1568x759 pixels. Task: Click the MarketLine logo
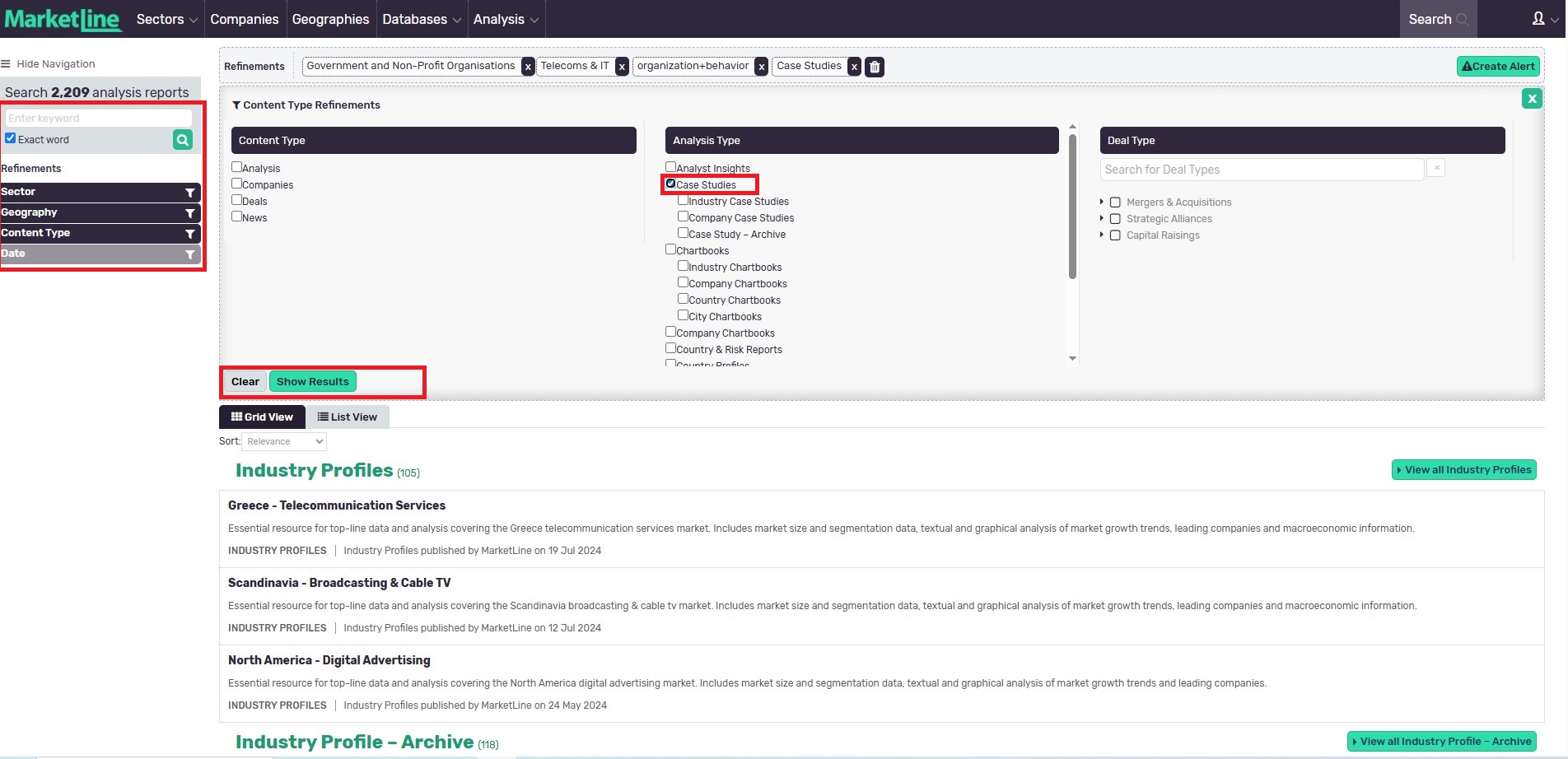point(63,19)
